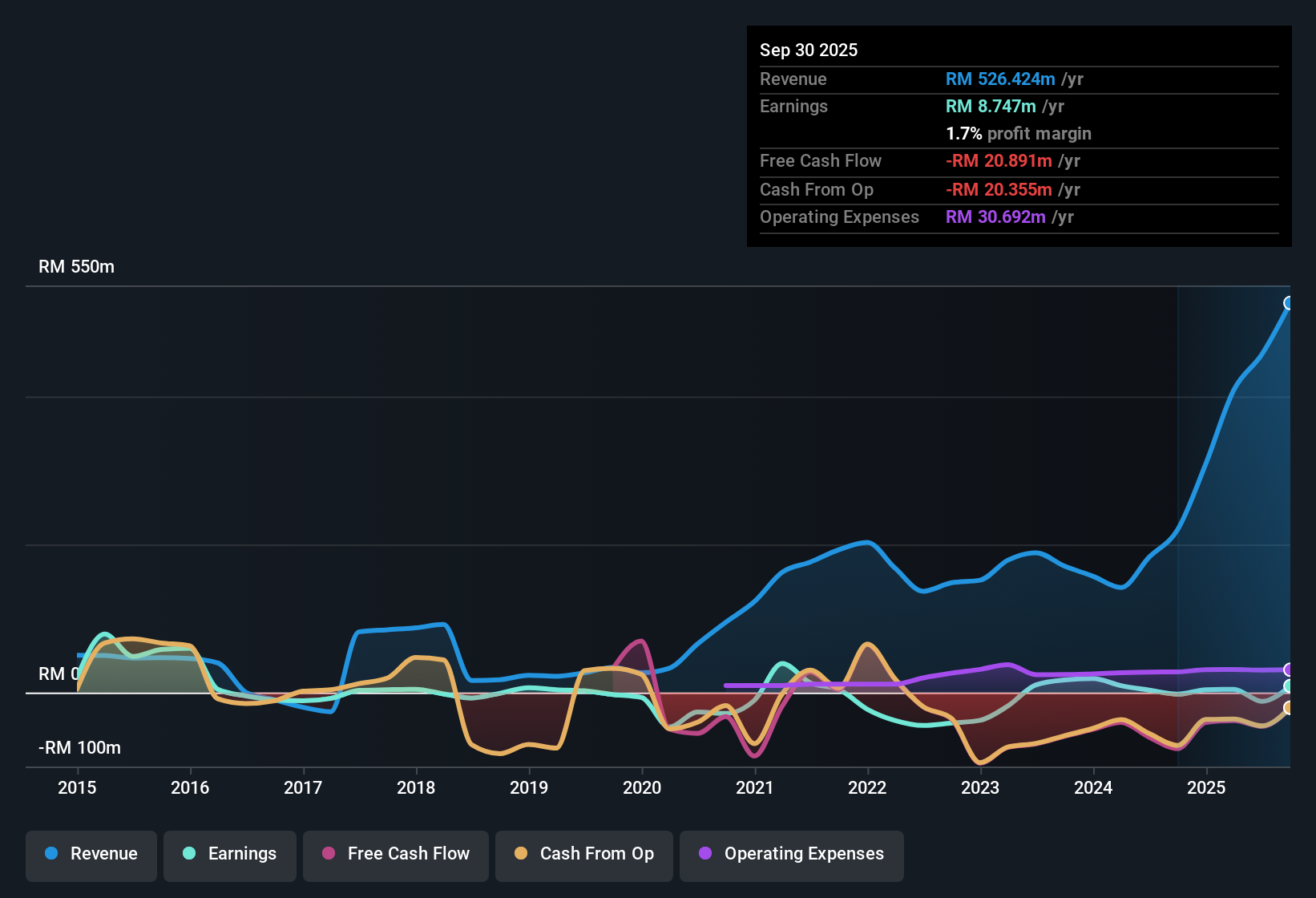Click the -RM 20.891m Free Cash Flow value
The width and height of the screenshot is (1316, 898).
coord(999,161)
